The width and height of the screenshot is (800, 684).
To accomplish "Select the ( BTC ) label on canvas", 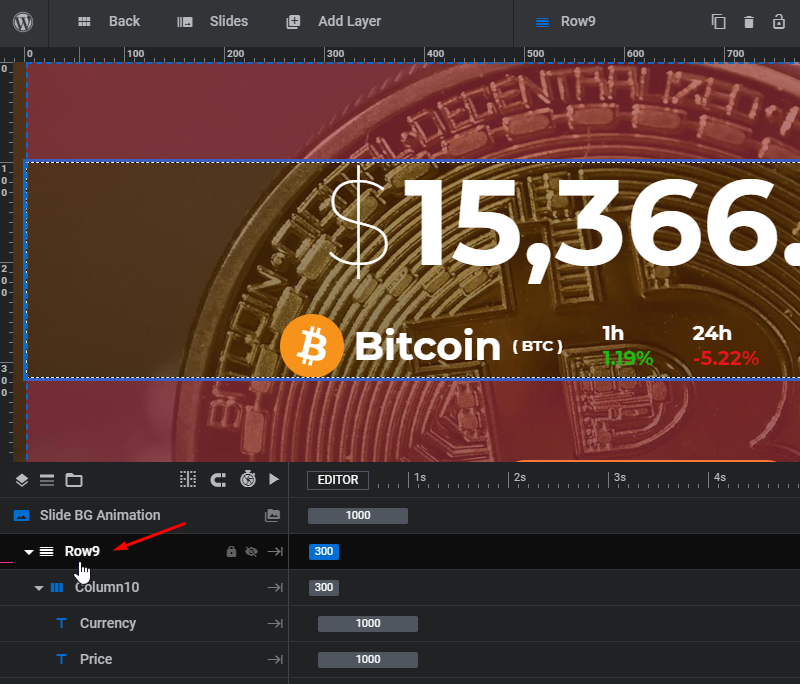I will tap(537, 346).
